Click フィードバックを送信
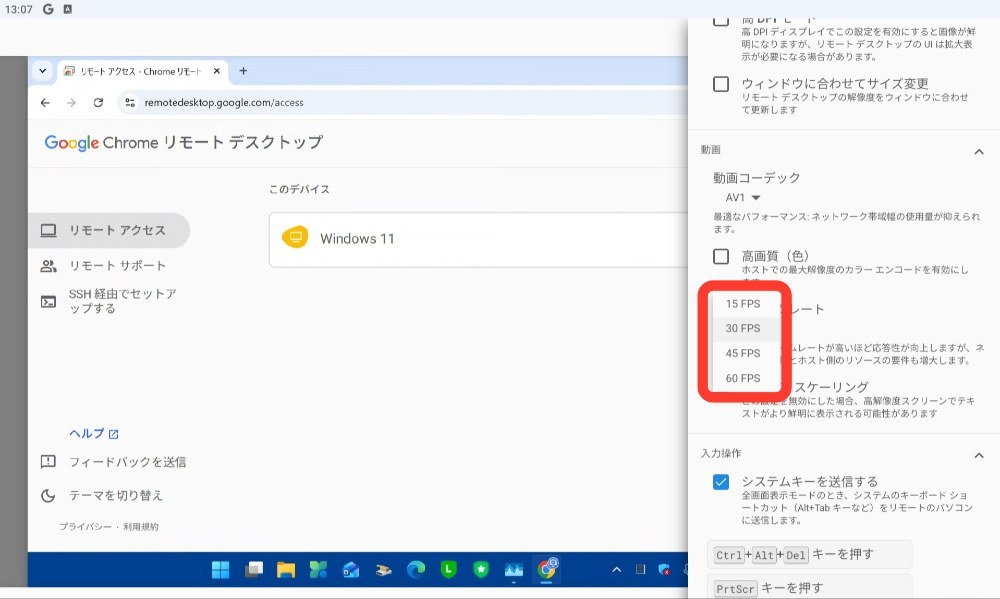The width and height of the screenshot is (1000, 599). (127, 462)
